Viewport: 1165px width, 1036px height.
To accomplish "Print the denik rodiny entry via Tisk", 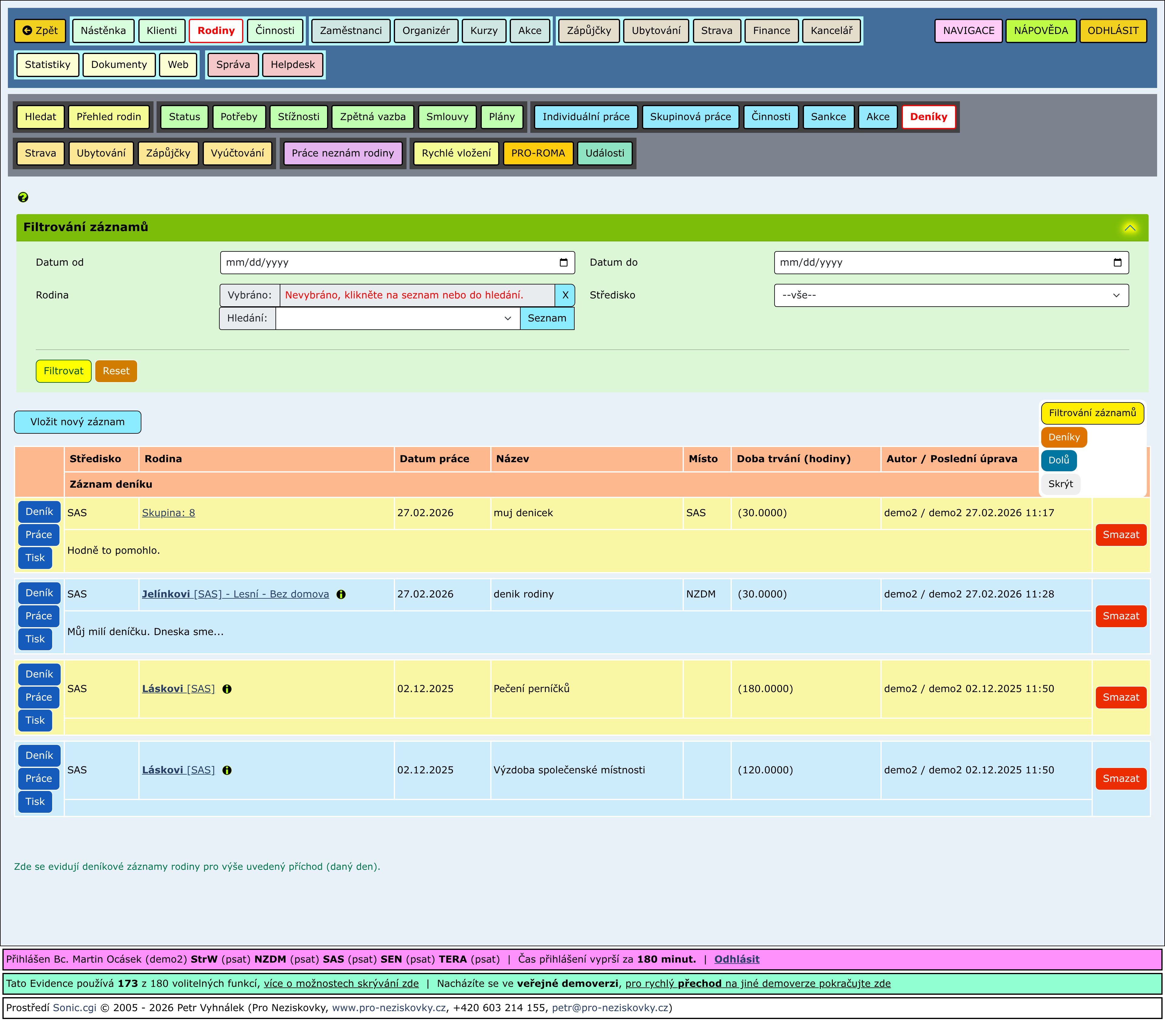I will 35,639.
